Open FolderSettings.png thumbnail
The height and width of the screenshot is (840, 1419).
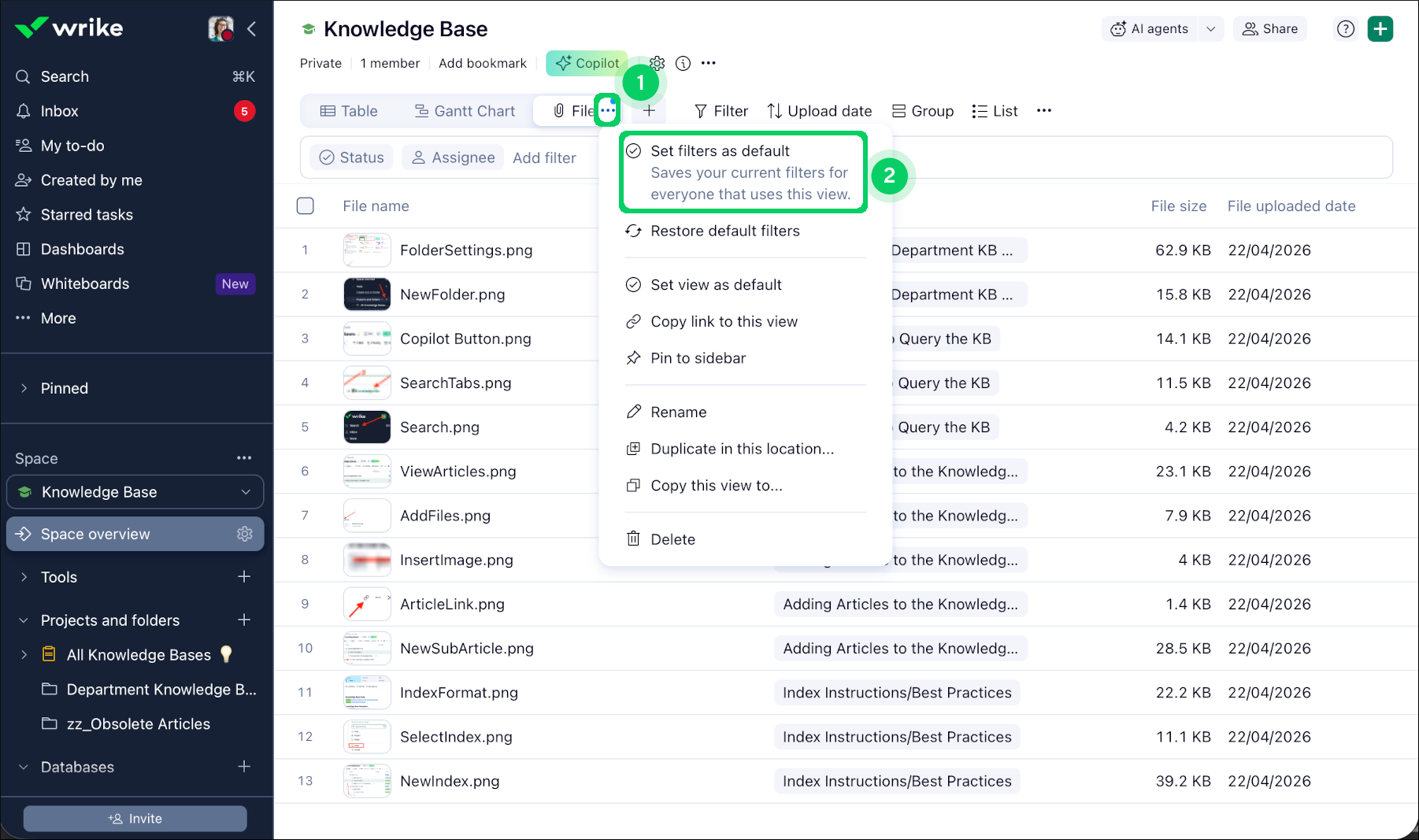coord(367,250)
